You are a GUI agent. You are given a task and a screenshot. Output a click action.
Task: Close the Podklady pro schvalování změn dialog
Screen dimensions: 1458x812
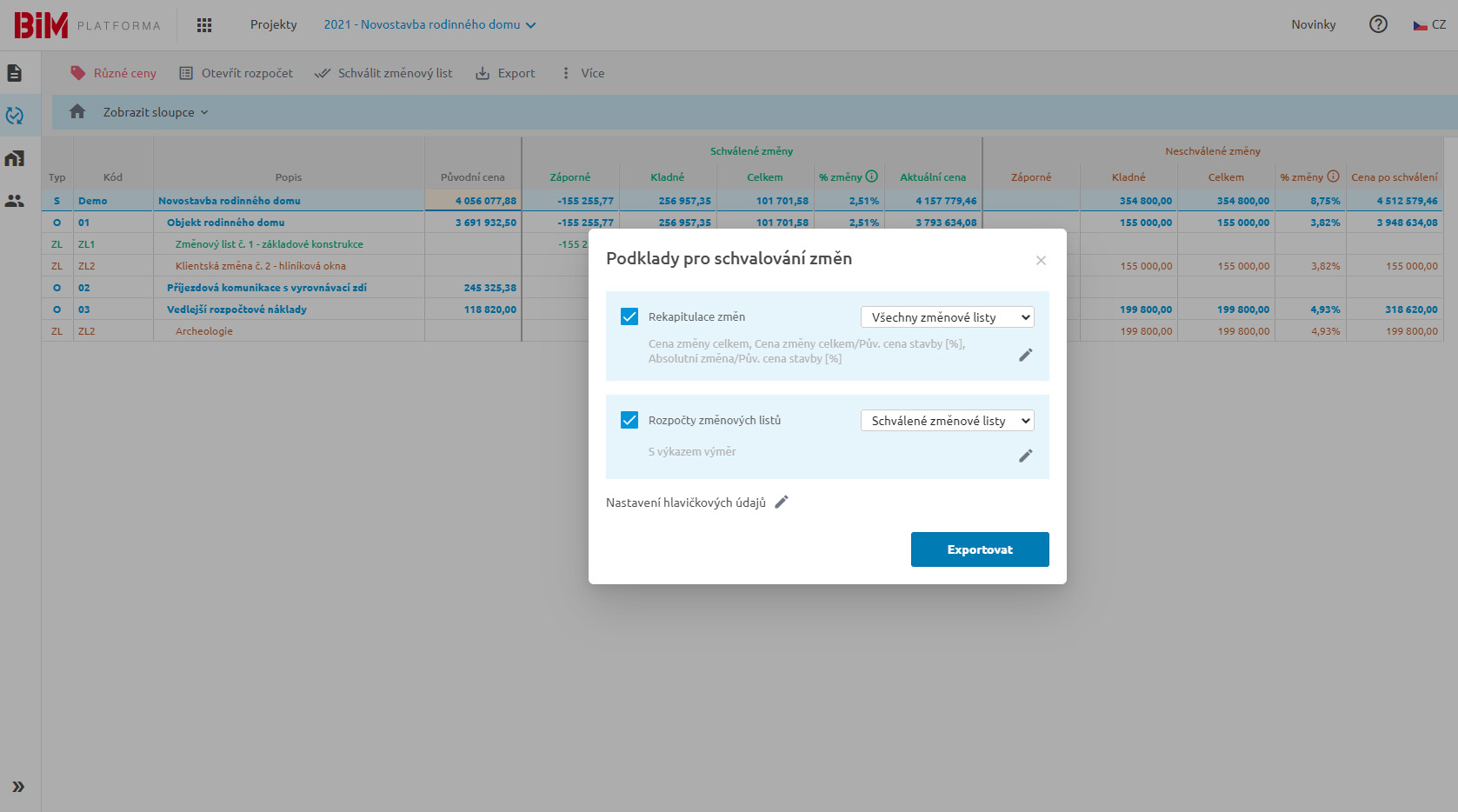coord(1041,261)
